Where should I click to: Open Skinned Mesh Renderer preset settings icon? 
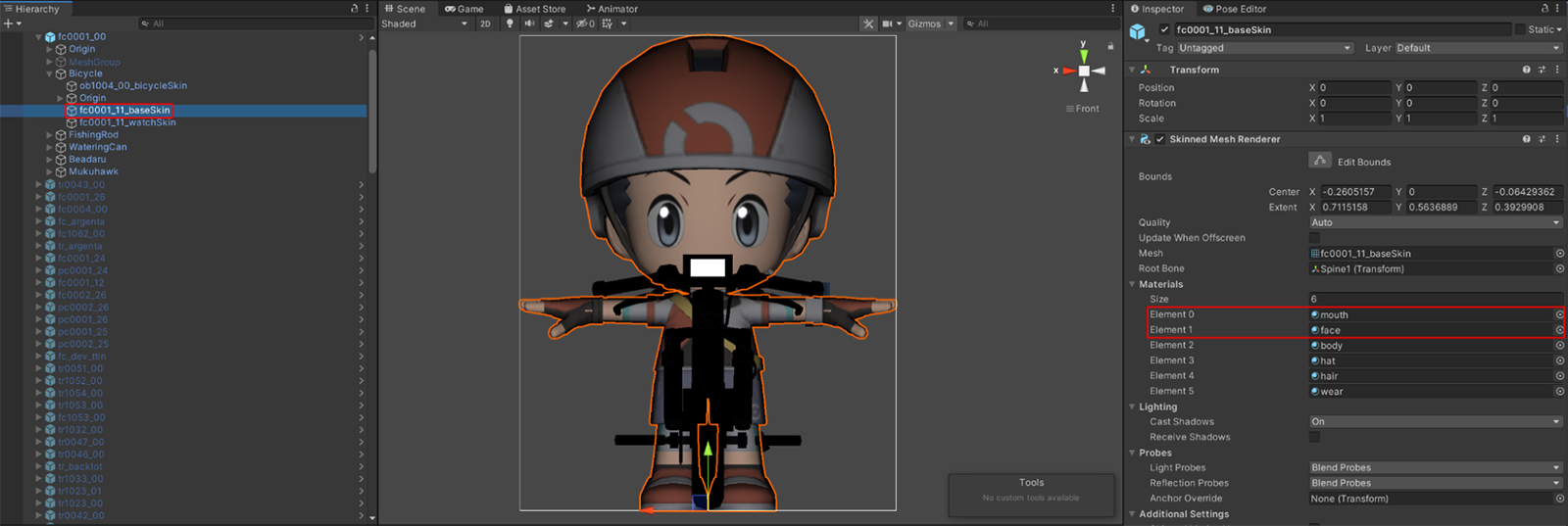click(1542, 139)
